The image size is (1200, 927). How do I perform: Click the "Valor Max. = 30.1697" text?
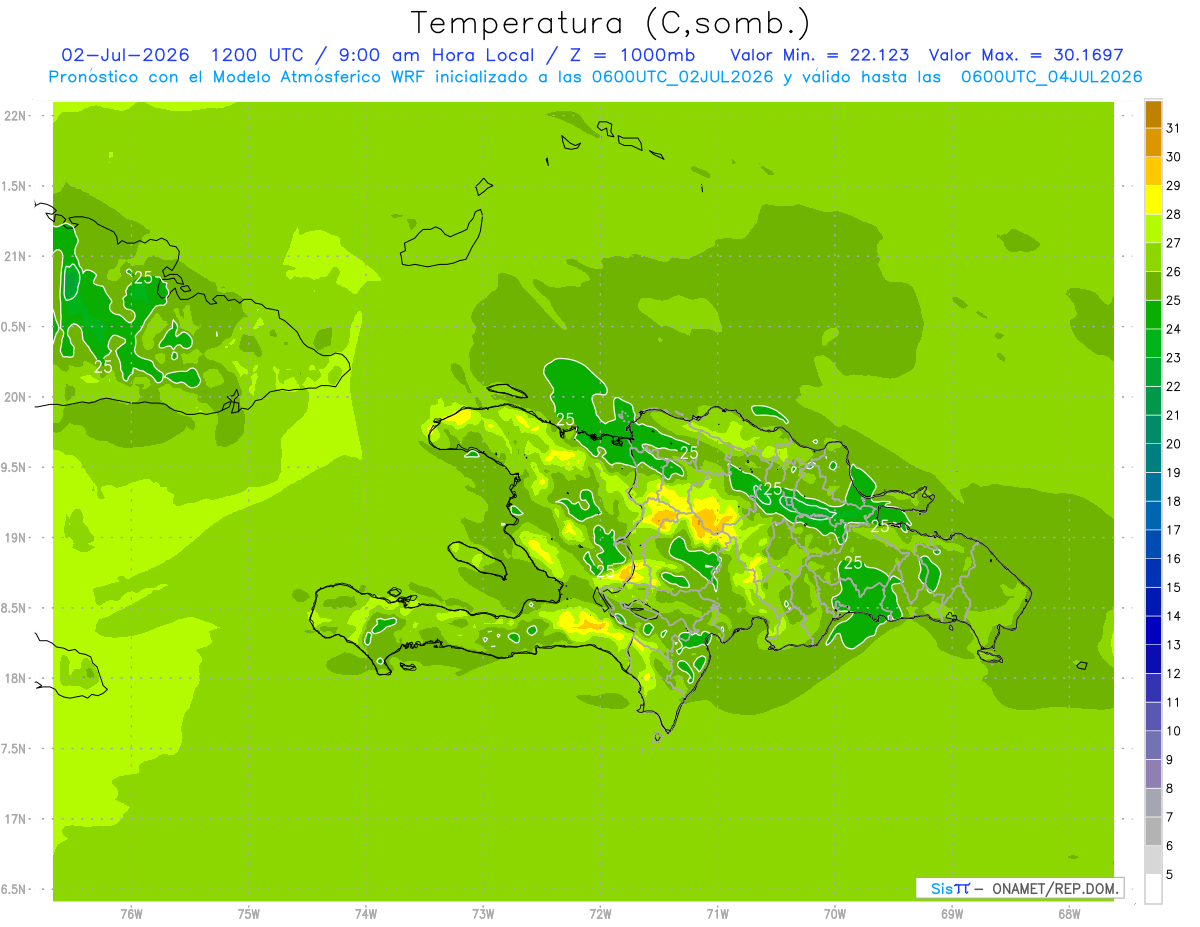(1026, 54)
